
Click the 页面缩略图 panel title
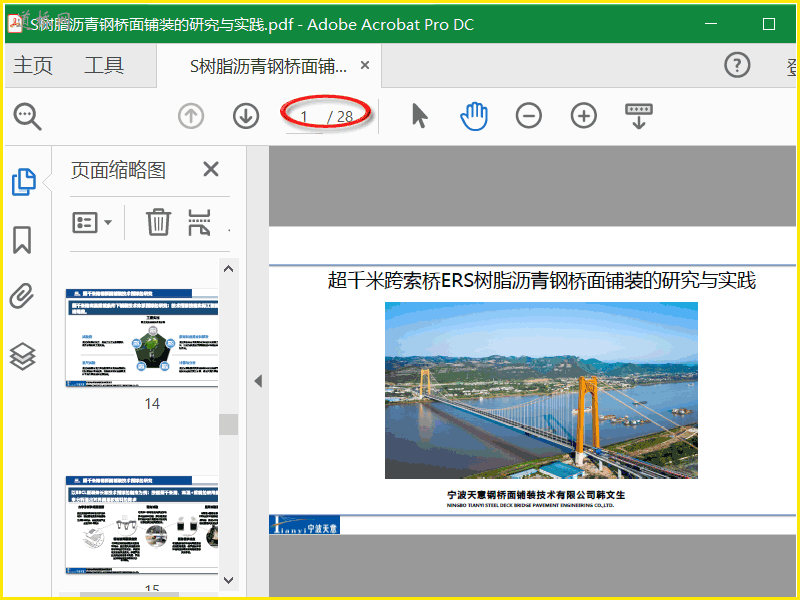tap(118, 170)
